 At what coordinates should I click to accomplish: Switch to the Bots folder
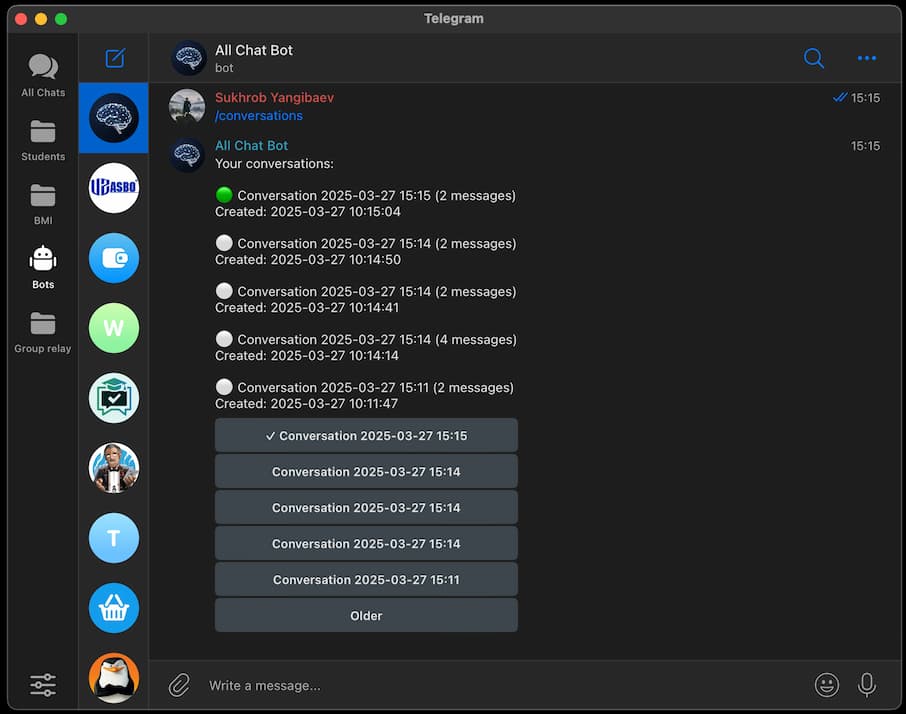pos(43,267)
